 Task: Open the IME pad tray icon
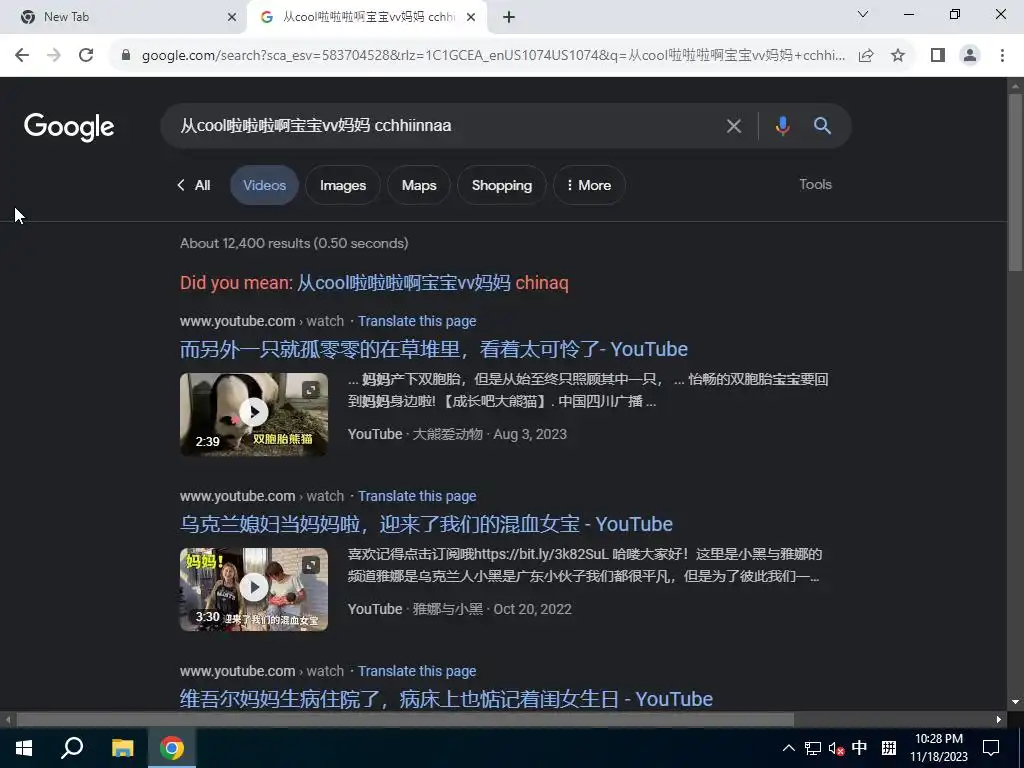[x=889, y=748]
